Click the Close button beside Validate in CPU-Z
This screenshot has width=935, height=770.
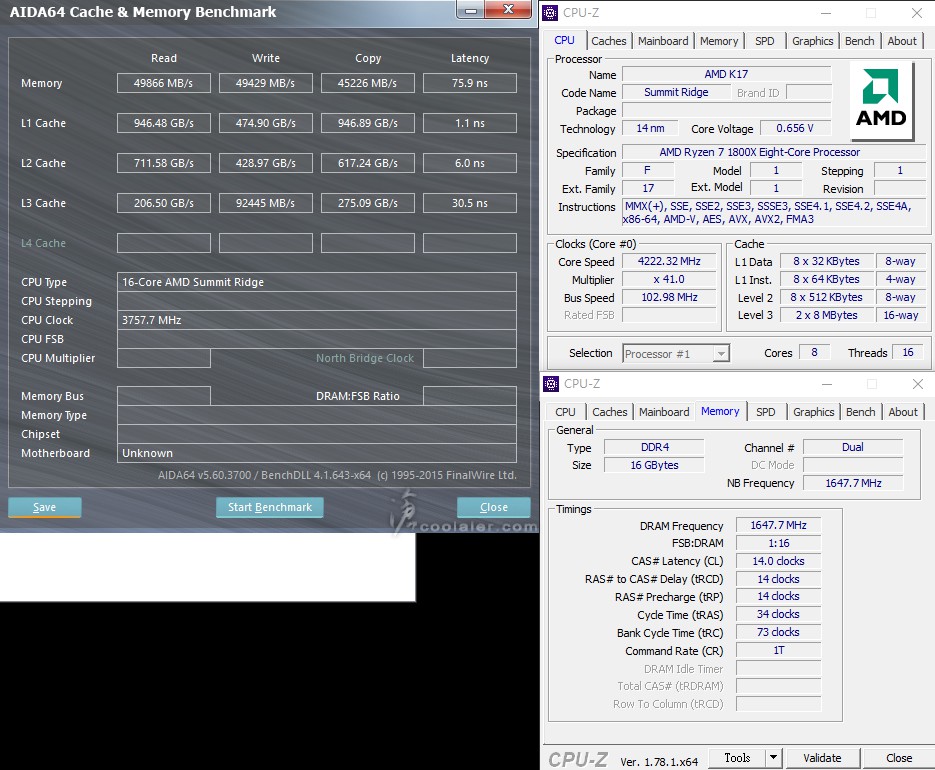pyautogui.click(x=899, y=757)
